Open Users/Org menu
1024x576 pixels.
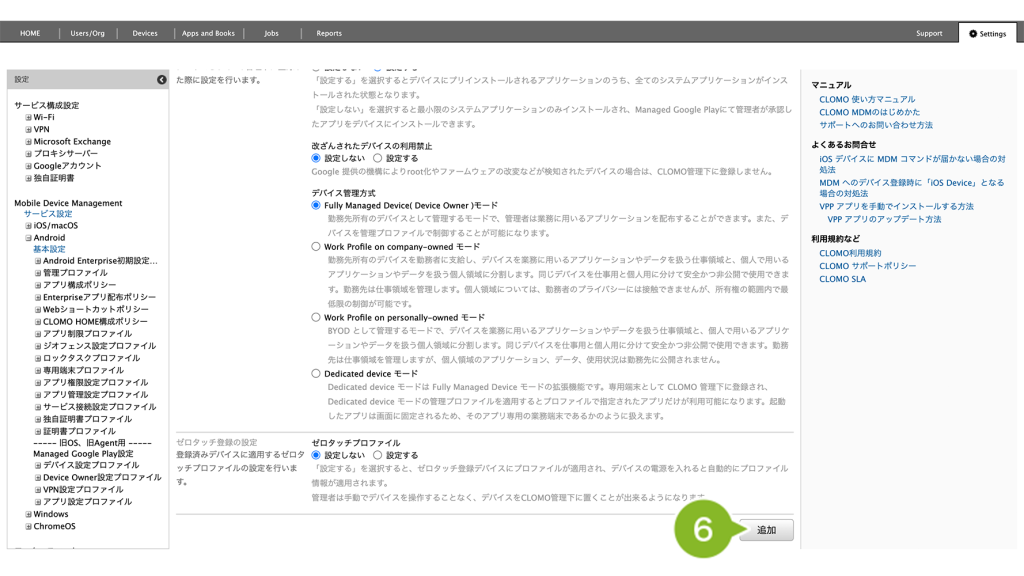88,33
